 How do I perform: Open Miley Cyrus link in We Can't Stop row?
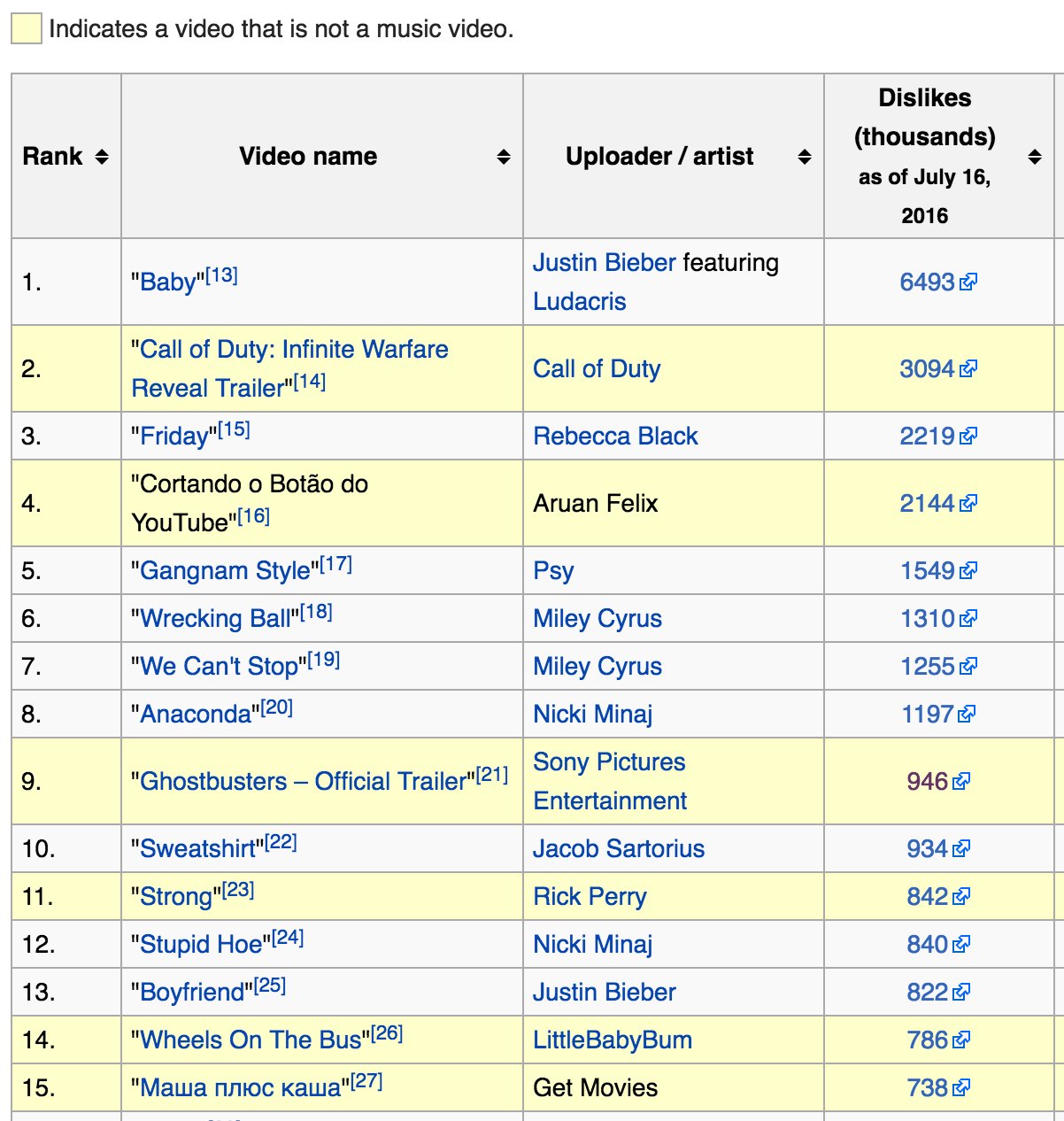[598, 667]
